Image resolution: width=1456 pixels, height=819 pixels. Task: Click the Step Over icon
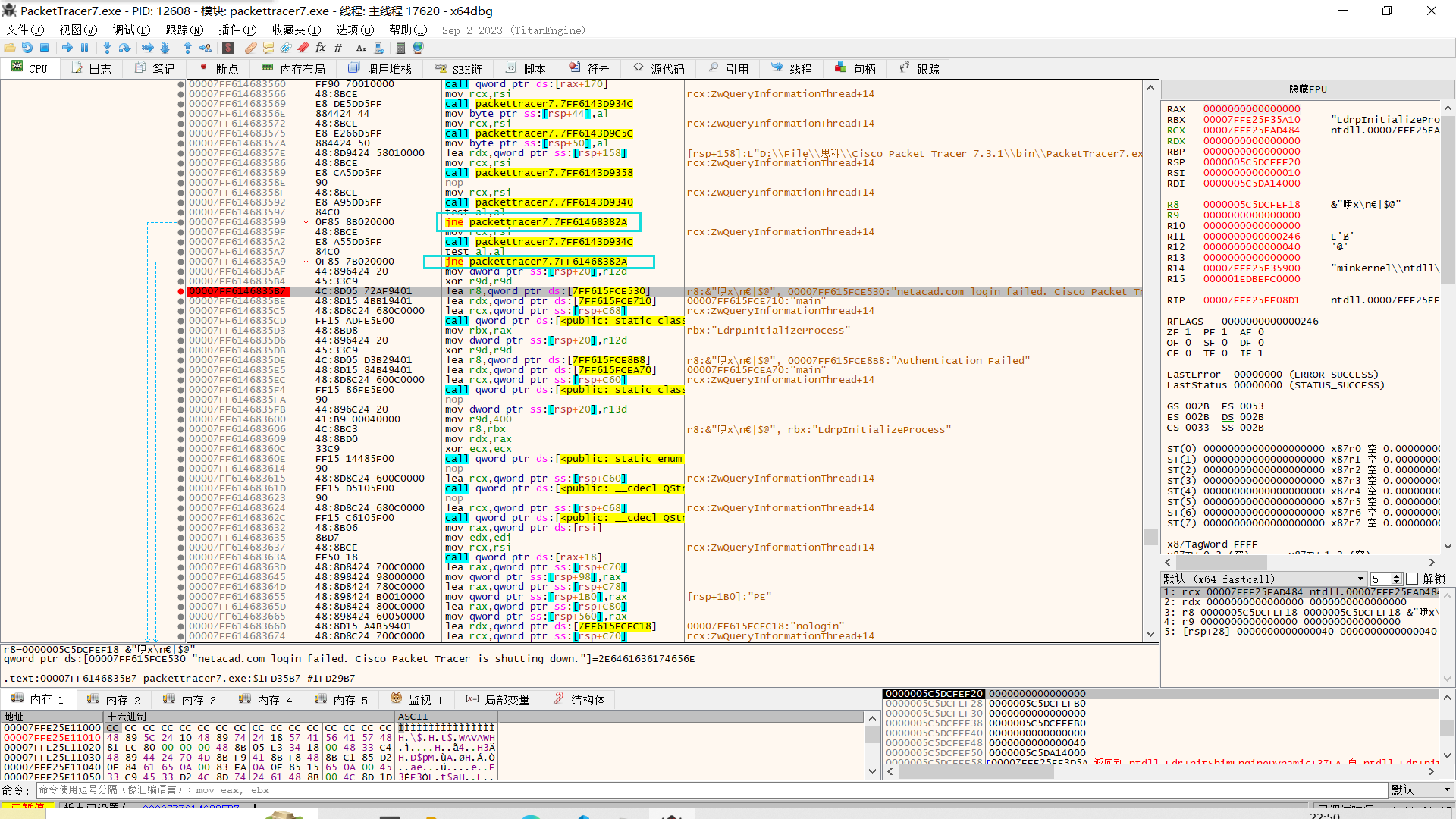coord(125,48)
